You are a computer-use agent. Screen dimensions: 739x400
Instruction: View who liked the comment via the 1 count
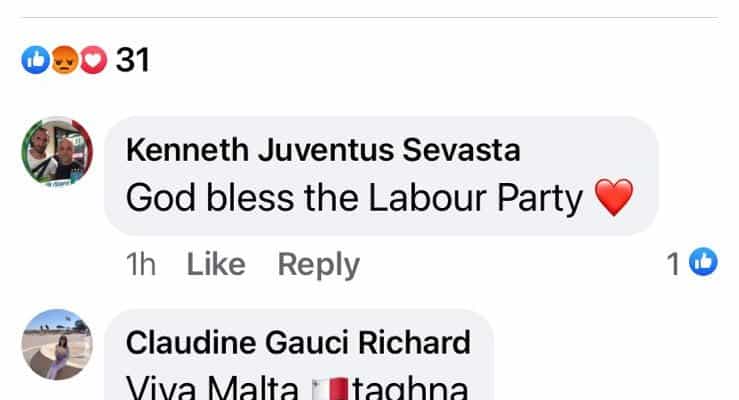tap(673, 264)
